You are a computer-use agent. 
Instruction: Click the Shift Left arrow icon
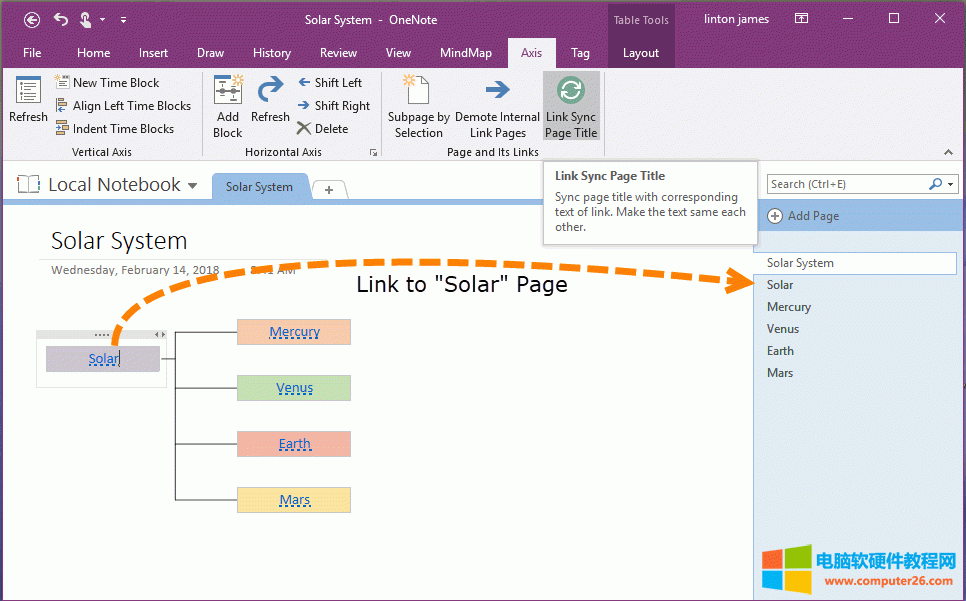tap(305, 82)
